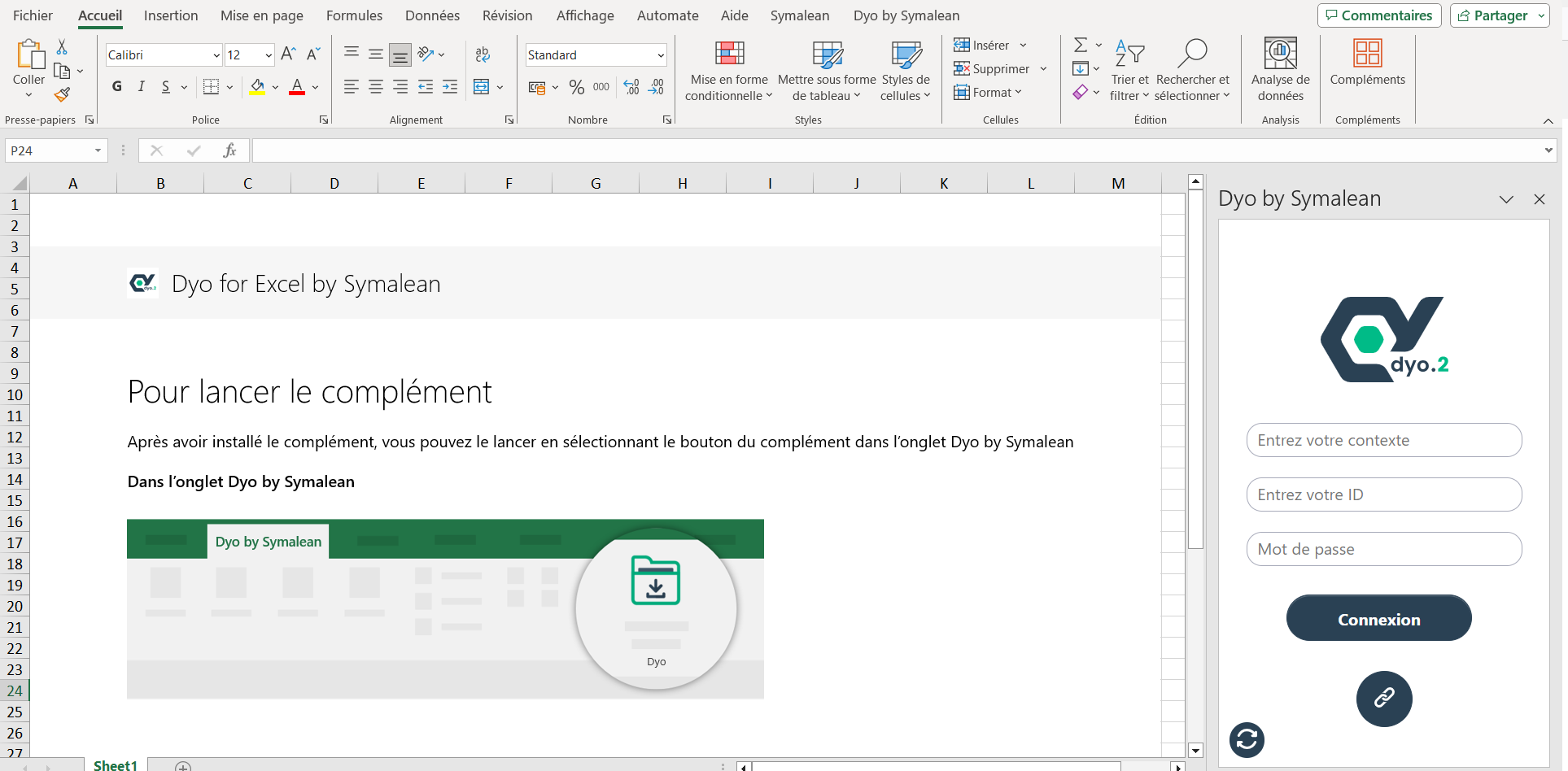The height and width of the screenshot is (771, 1568).
Task: Click the Coller paste icon
Action: [x=30, y=54]
